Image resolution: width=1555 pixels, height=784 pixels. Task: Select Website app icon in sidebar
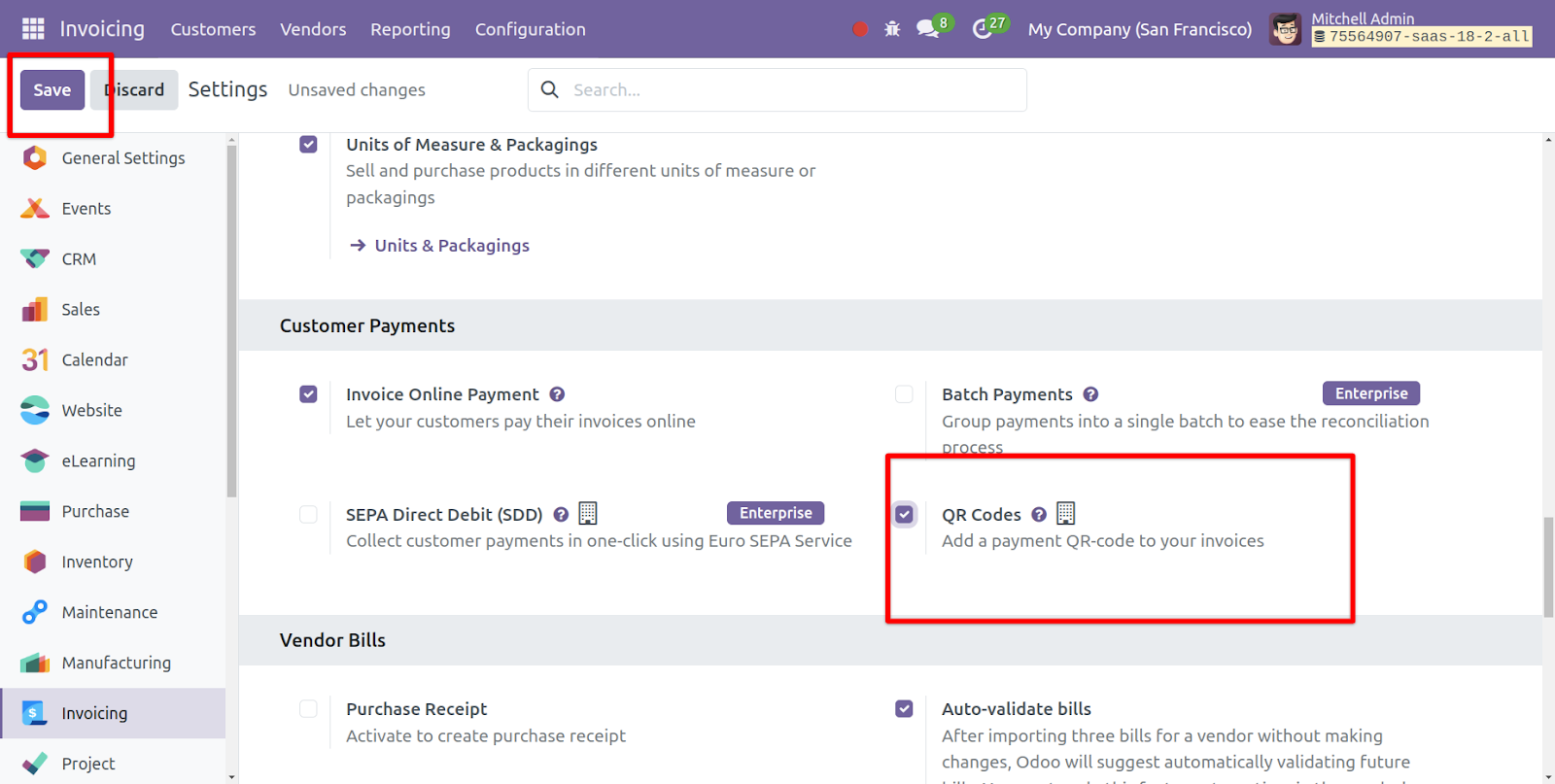tap(35, 410)
